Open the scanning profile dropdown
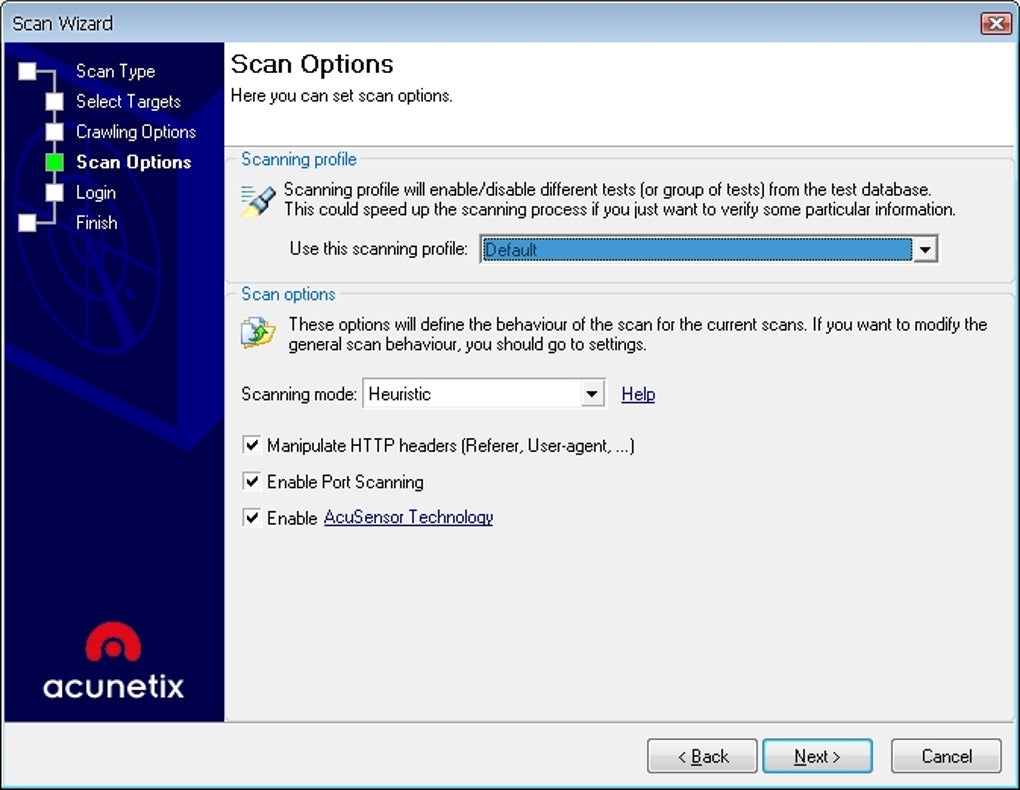The width and height of the screenshot is (1020, 790). 926,249
